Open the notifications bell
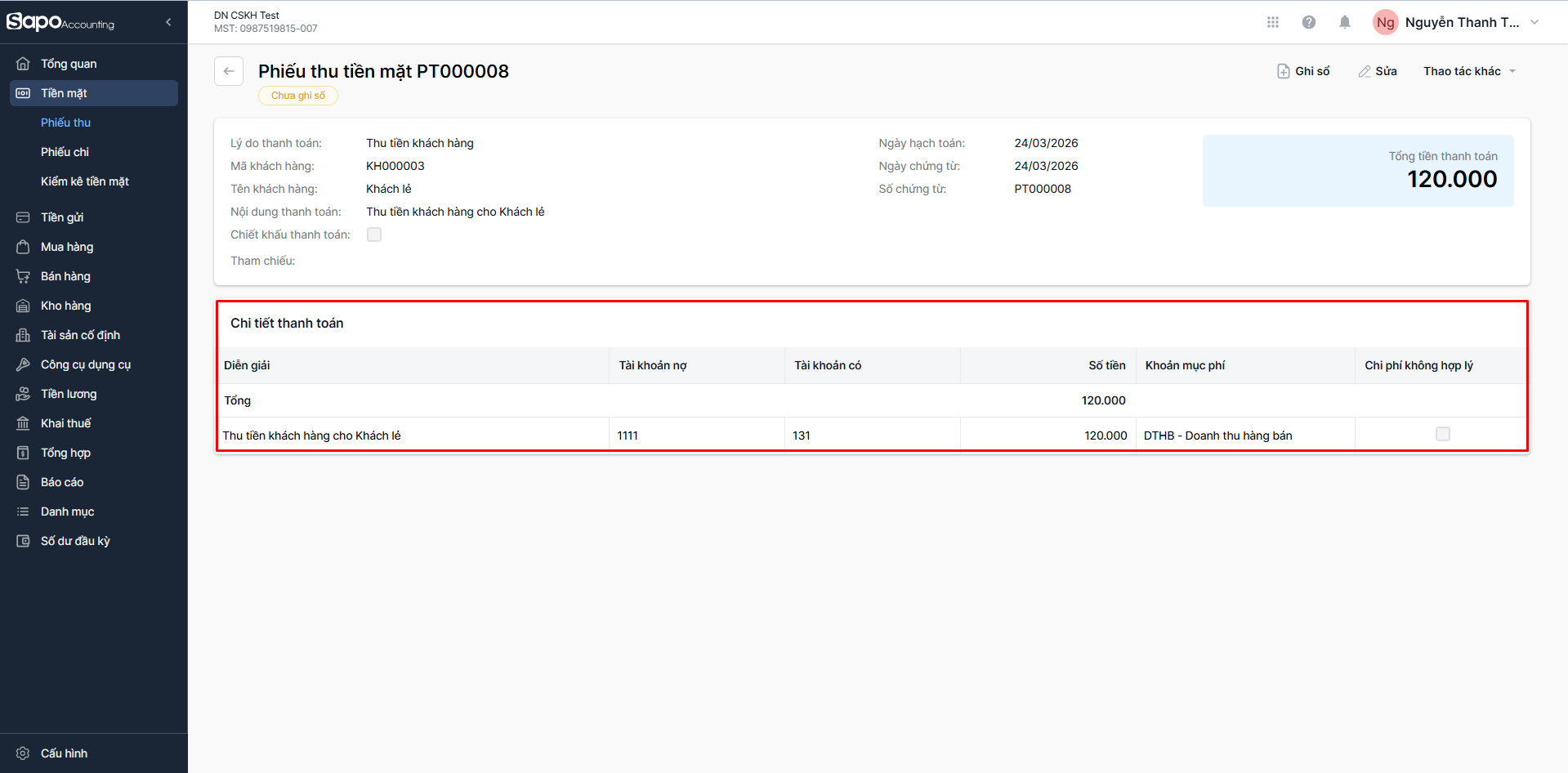Image resolution: width=1568 pixels, height=773 pixels. [1344, 22]
